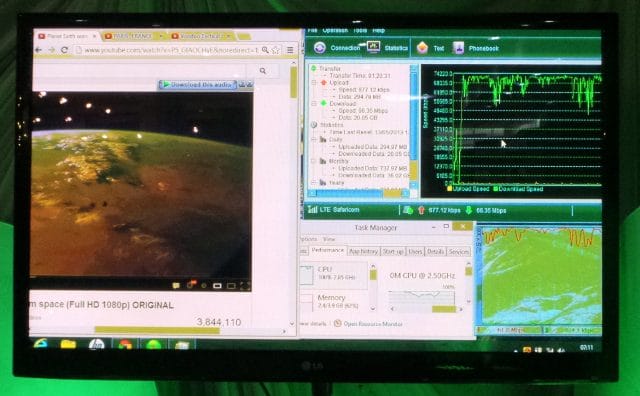The image size is (640, 396).
Task: Open the Text messages section
Action: (430, 48)
